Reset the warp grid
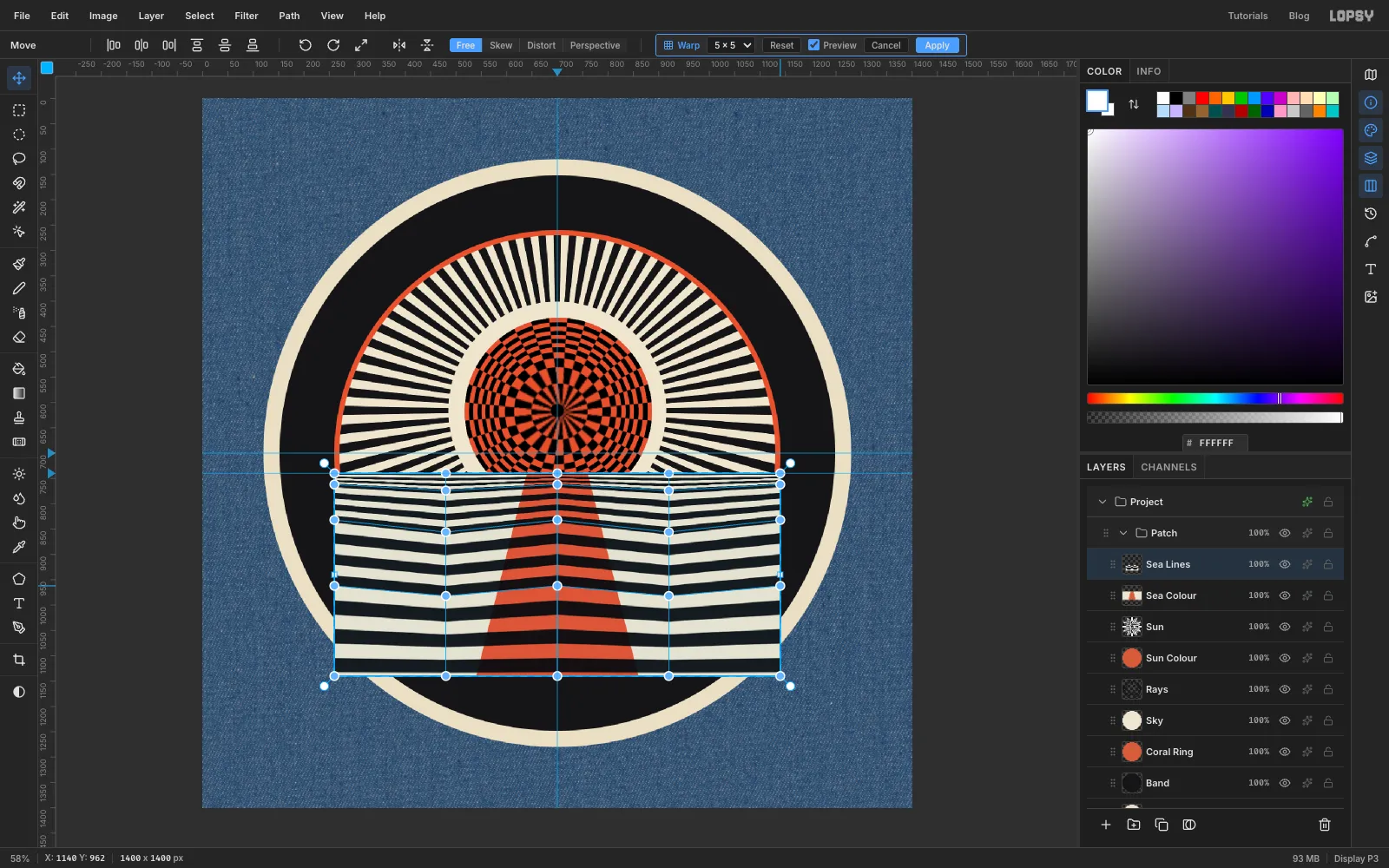The height and width of the screenshot is (868, 1389). (x=781, y=45)
